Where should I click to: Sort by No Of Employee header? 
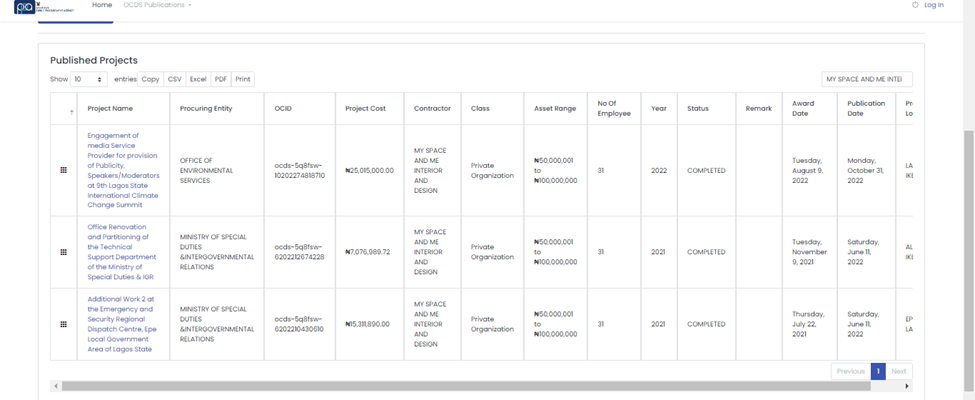614,108
